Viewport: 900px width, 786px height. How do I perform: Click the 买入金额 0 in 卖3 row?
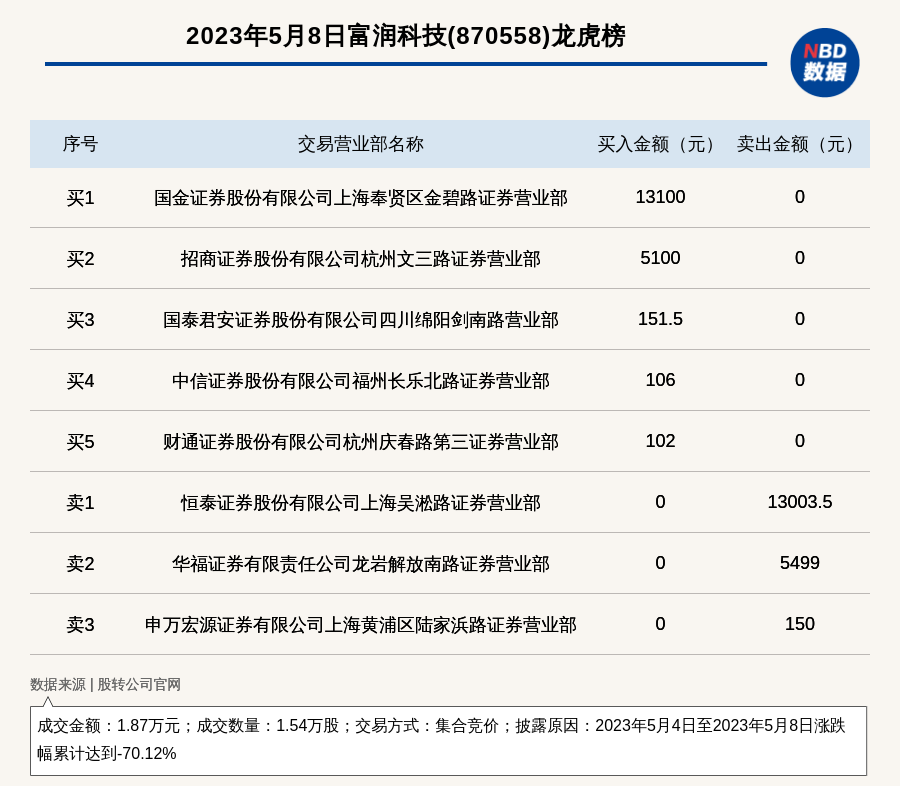click(660, 624)
